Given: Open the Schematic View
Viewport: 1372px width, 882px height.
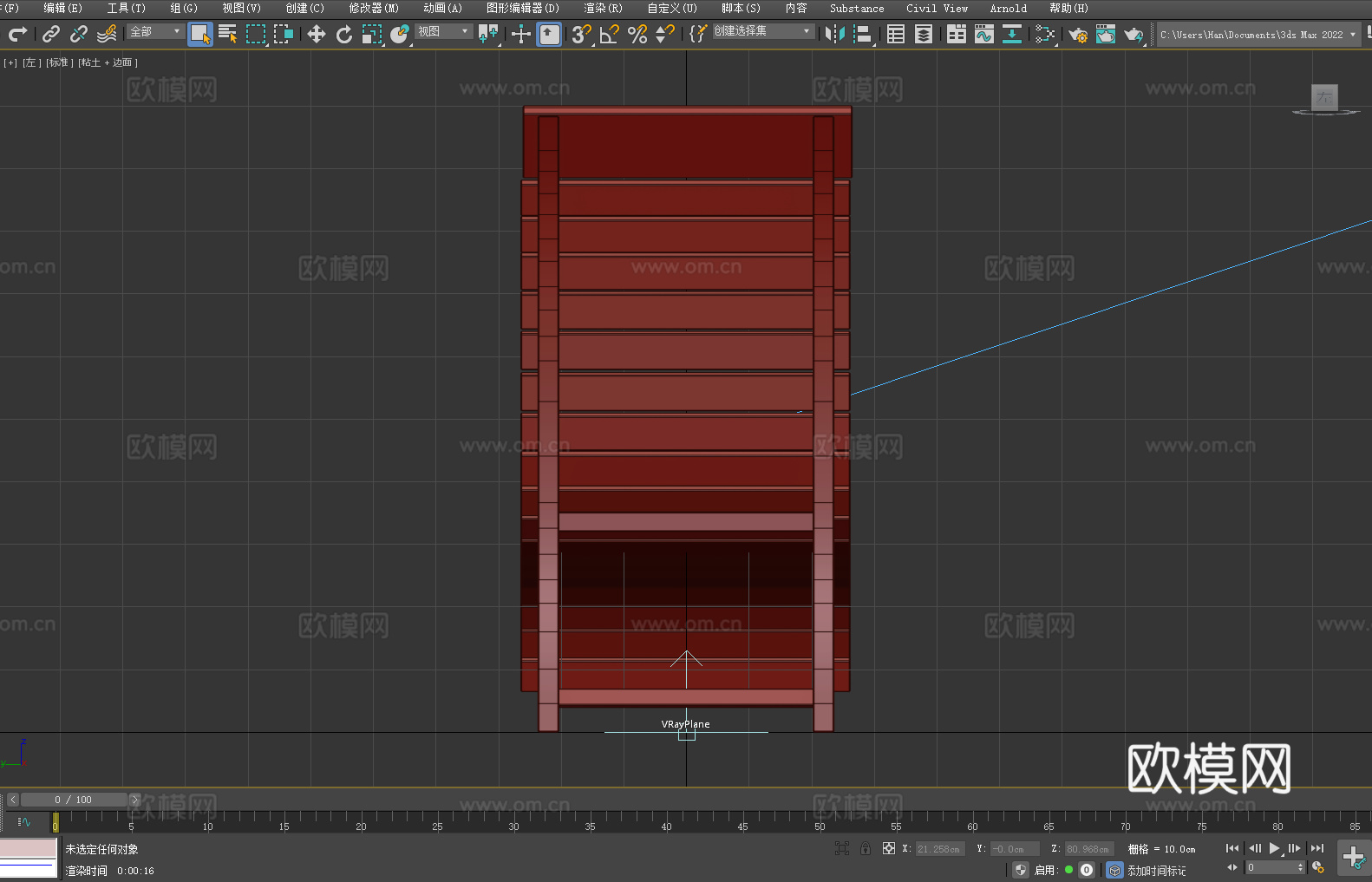Looking at the screenshot, I should tap(1045, 34).
